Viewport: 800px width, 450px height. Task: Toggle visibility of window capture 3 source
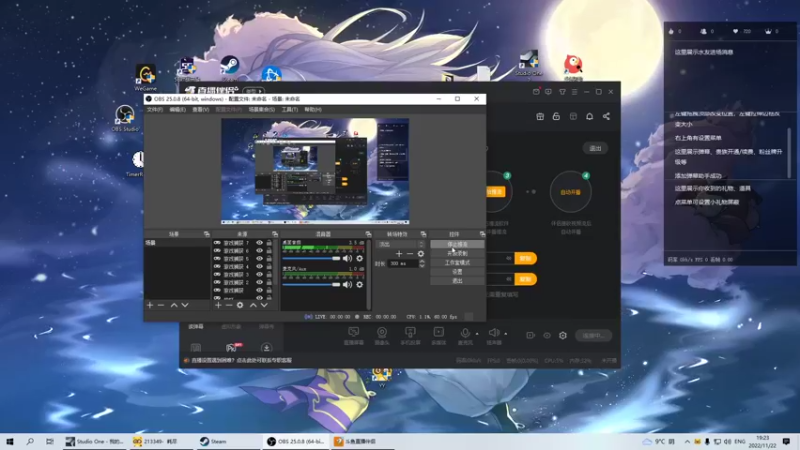259,274
